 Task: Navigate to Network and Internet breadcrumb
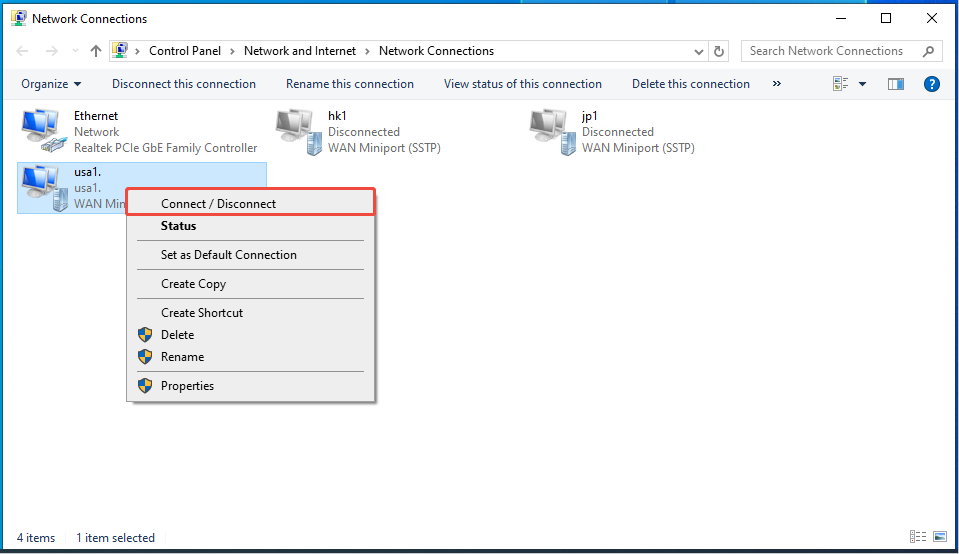[300, 51]
